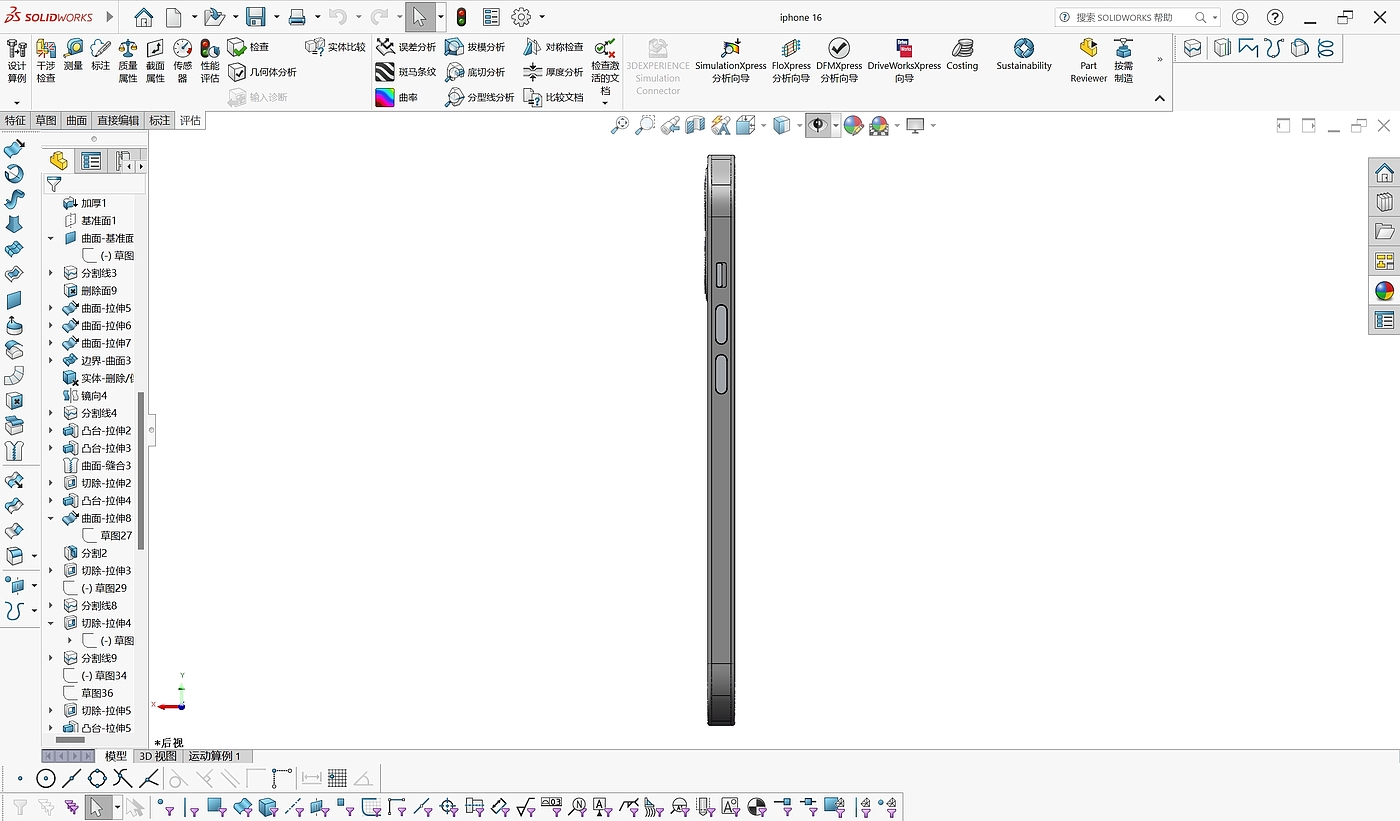Image resolution: width=1400 pixels, height=821 pixels.
Task: Open the Sustainability tool
Action: coord(1023,55)
